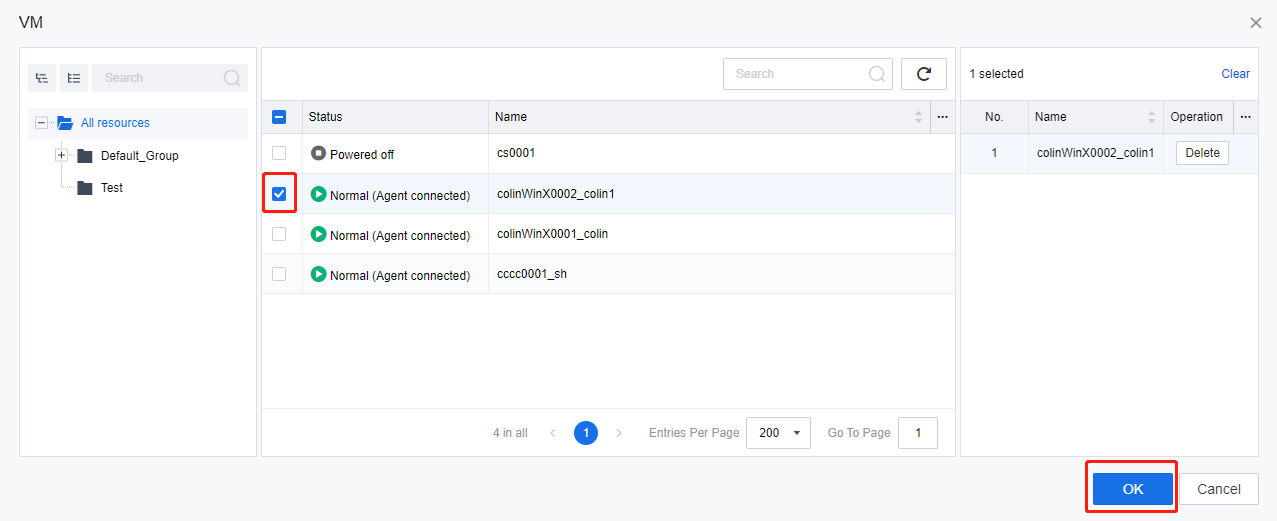Click the sort arrows in VM Name column
The height and width of the screenshot is (521, 1277).
pos(918,117)
